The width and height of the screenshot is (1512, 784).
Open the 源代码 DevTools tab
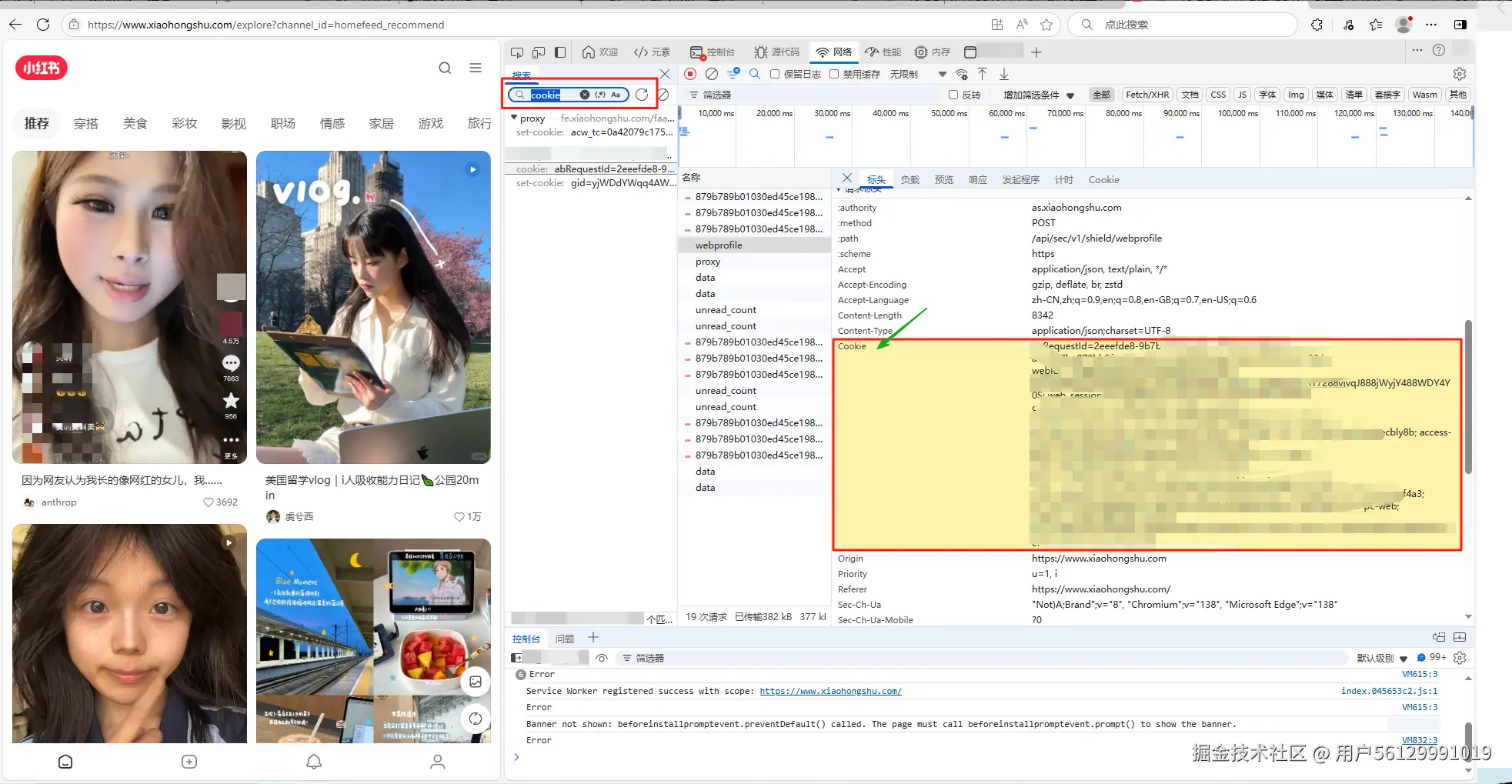[776, 52]
